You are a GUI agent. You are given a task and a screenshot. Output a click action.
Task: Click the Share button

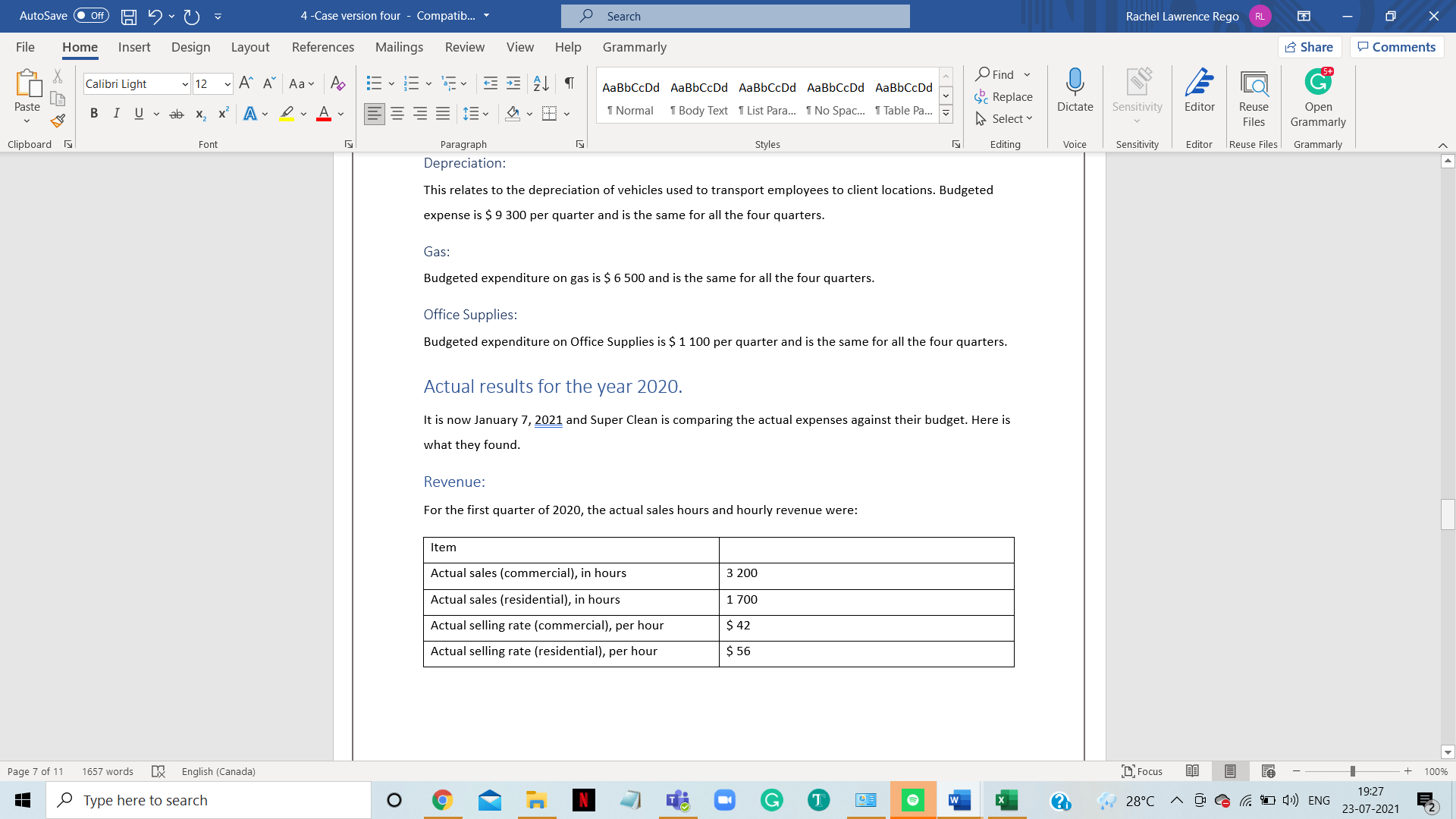tap(1310, 46)
